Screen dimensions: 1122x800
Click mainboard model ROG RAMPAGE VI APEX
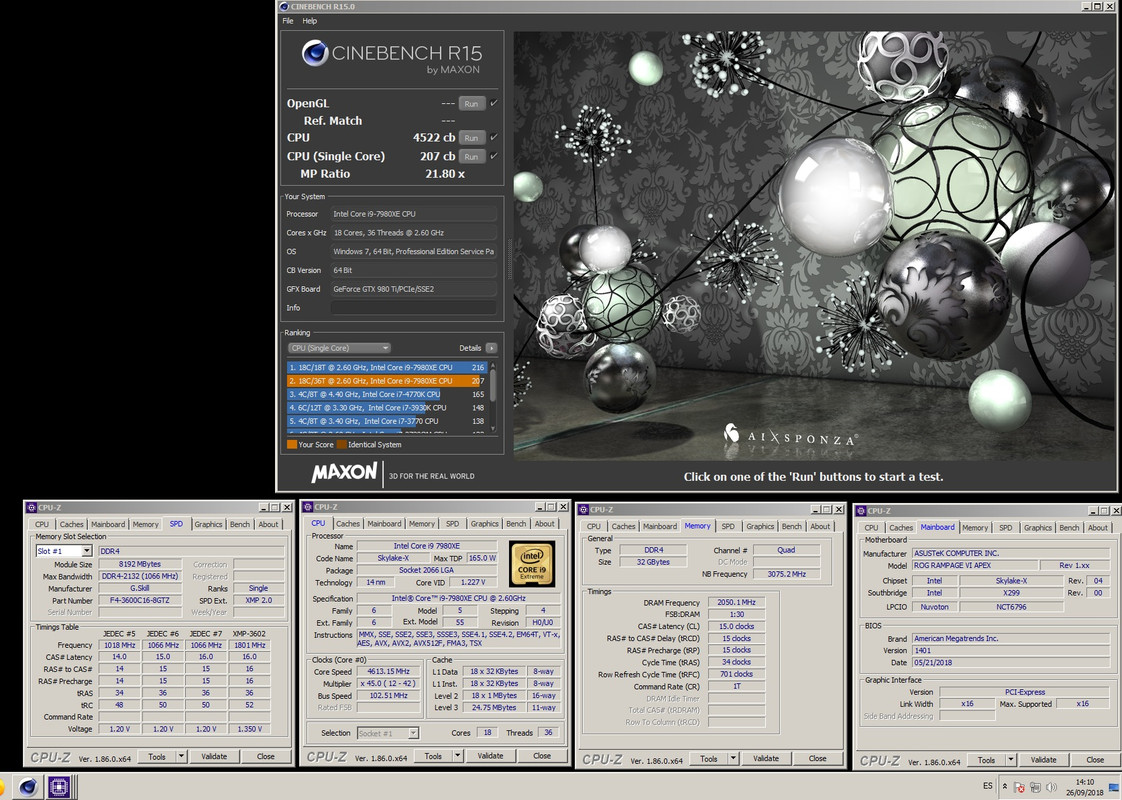click(x=975, y=565)
